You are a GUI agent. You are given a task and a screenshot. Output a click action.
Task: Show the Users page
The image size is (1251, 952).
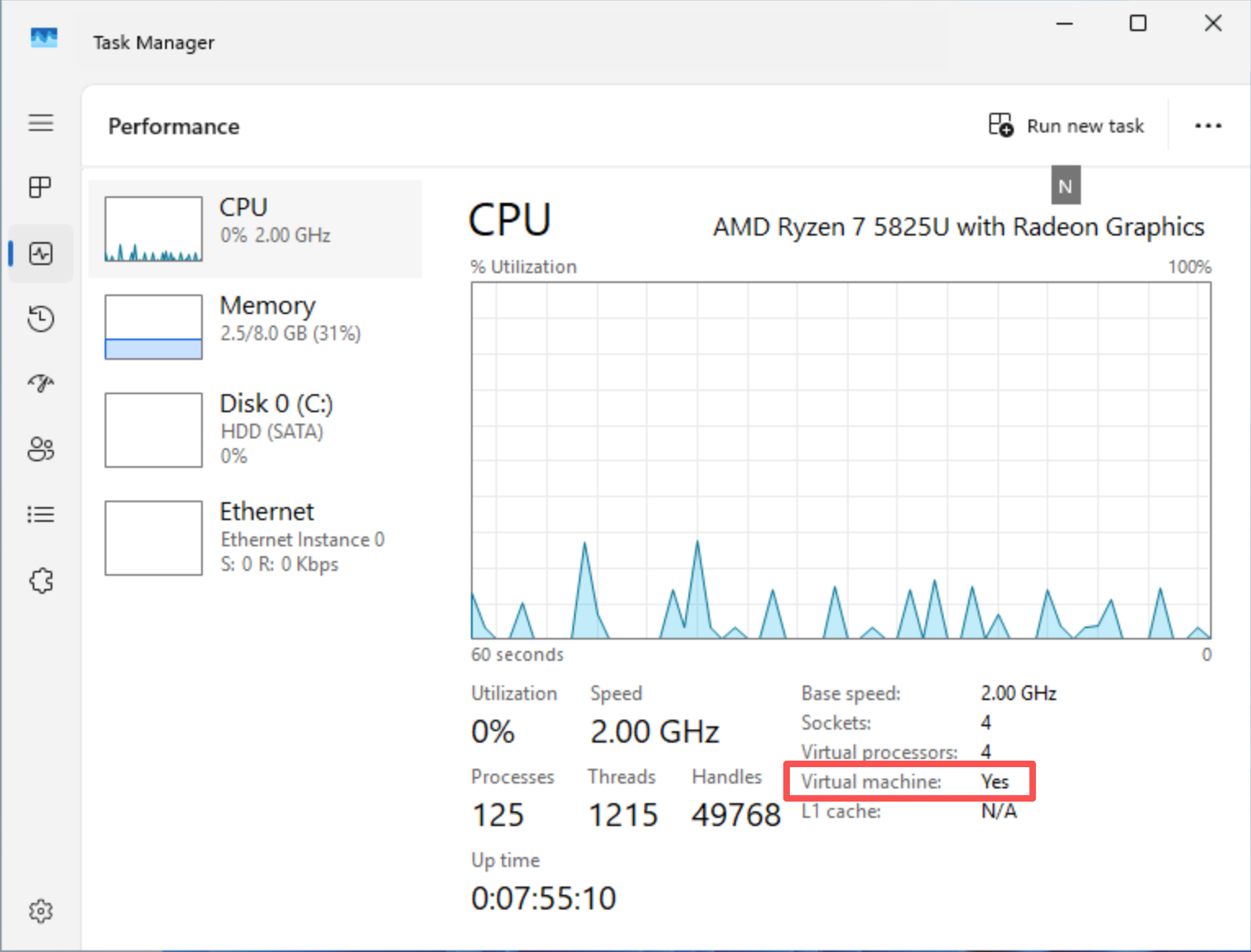pos(40,449)
